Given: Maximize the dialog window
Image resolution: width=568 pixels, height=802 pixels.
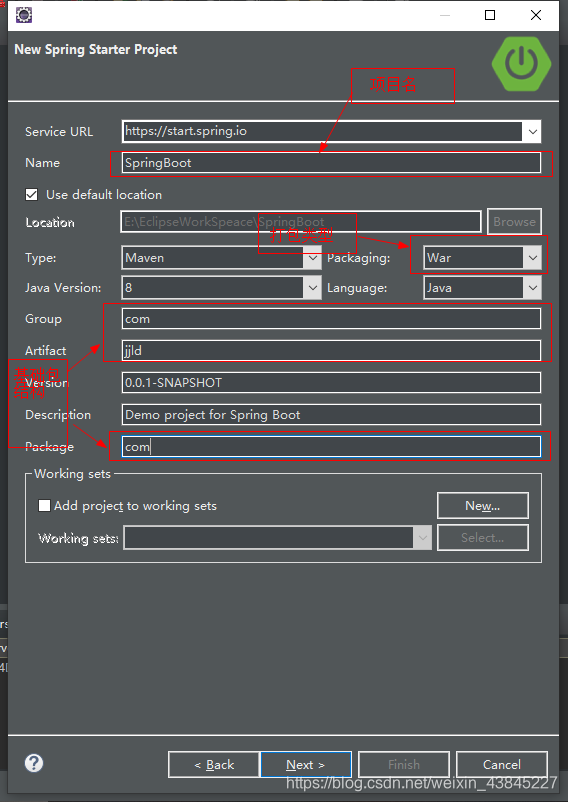Looking at the screenshot, I should 490,15.
